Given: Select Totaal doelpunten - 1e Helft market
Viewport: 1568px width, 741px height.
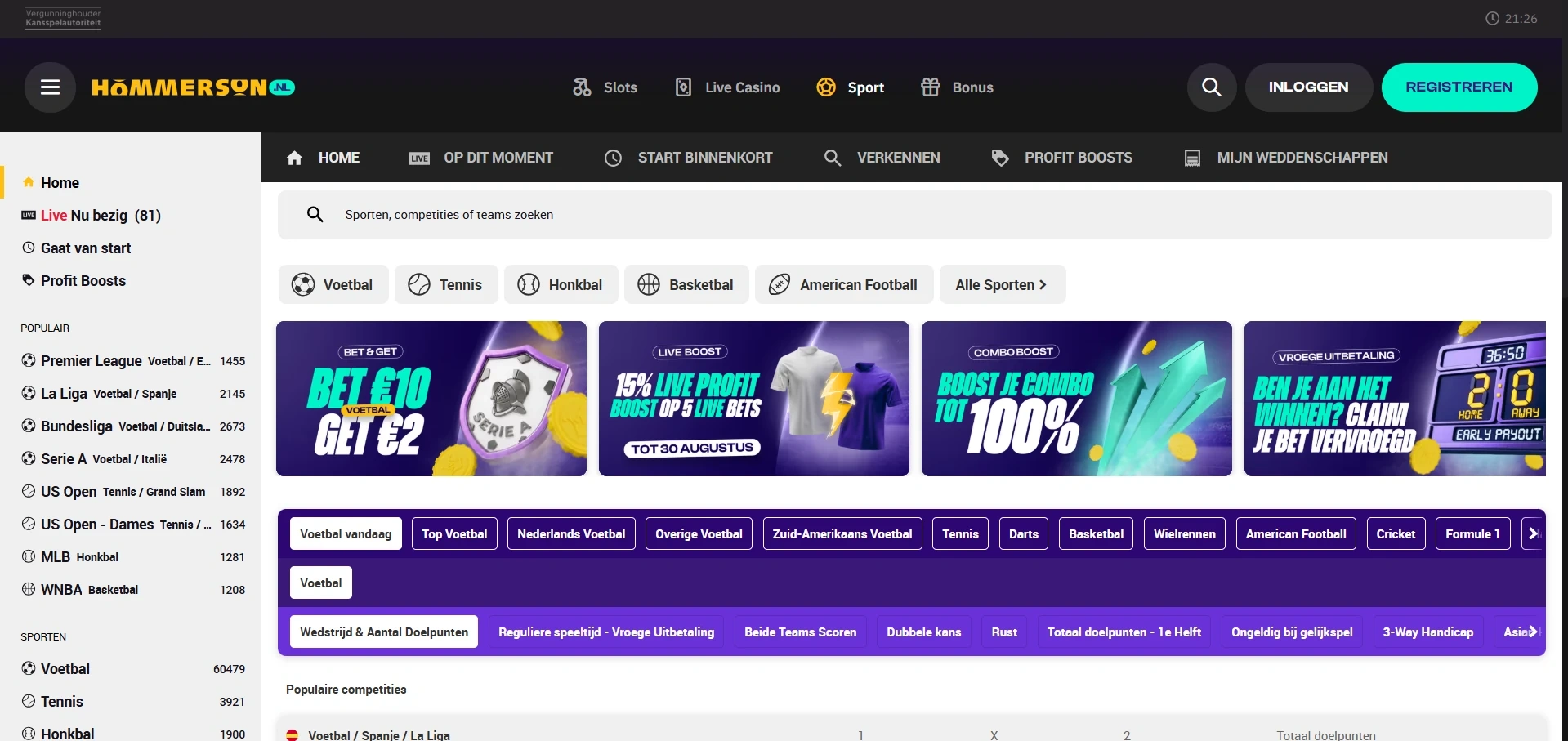Looking at the screenshot, I should (1124, 632).
